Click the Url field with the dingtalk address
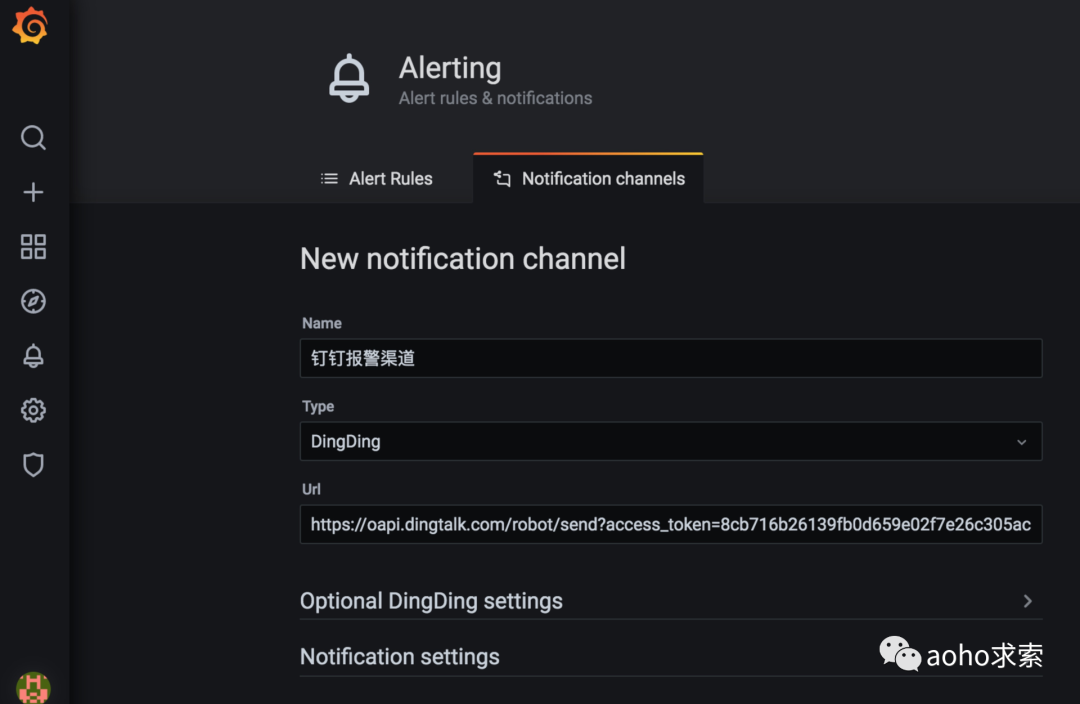Screen dimensions: 1080x704 [x=670, y=524]
